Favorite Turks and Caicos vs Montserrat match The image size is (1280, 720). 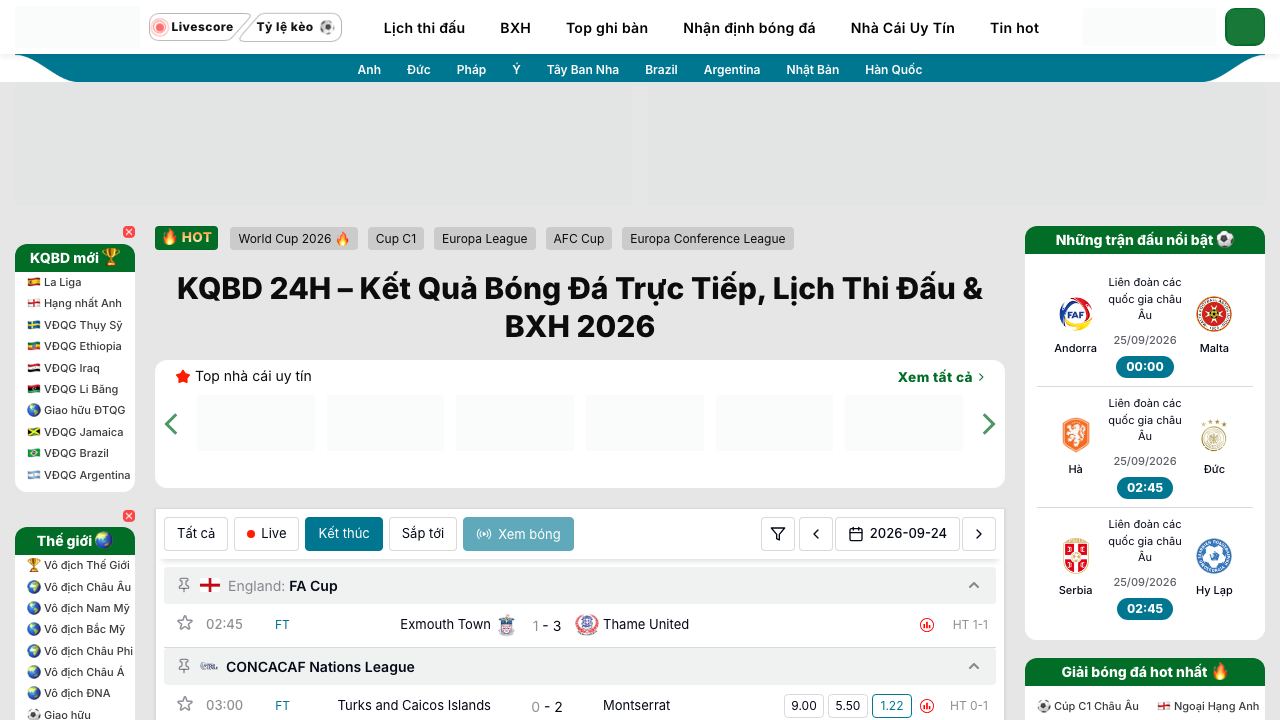(x=185, y=704)
